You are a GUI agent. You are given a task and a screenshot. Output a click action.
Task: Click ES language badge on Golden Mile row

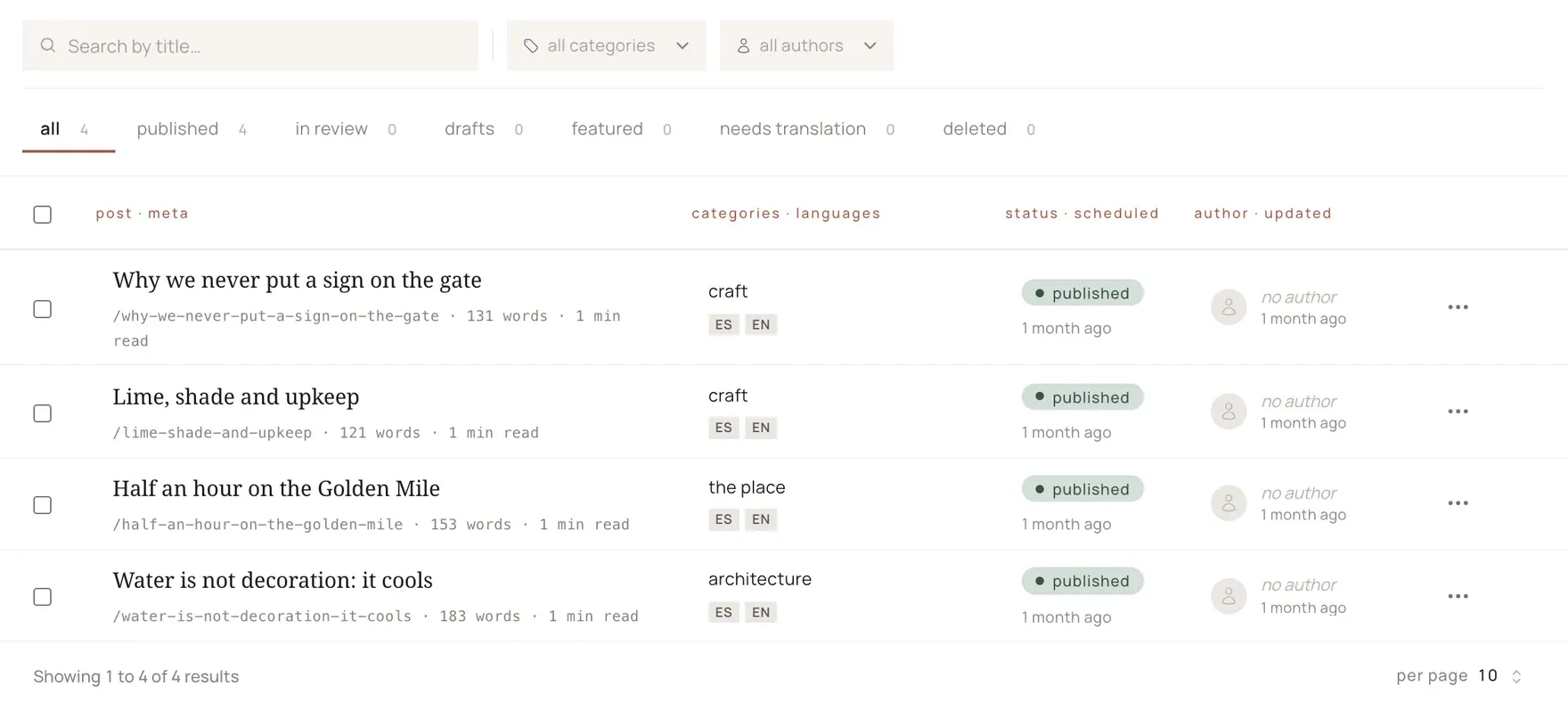723,519
